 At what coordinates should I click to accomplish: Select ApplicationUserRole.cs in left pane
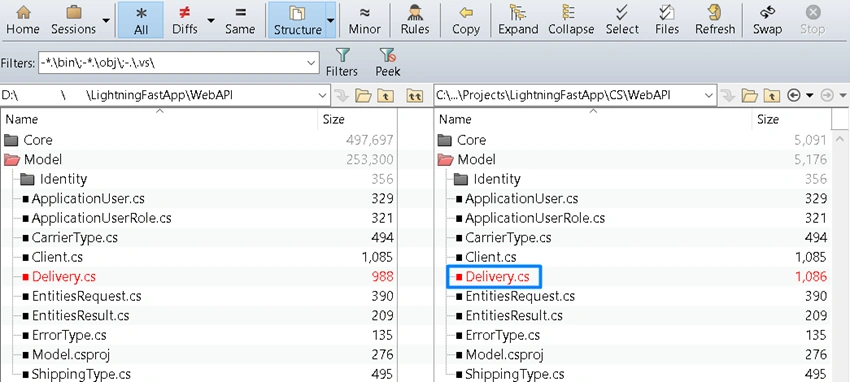coord(101,218)
